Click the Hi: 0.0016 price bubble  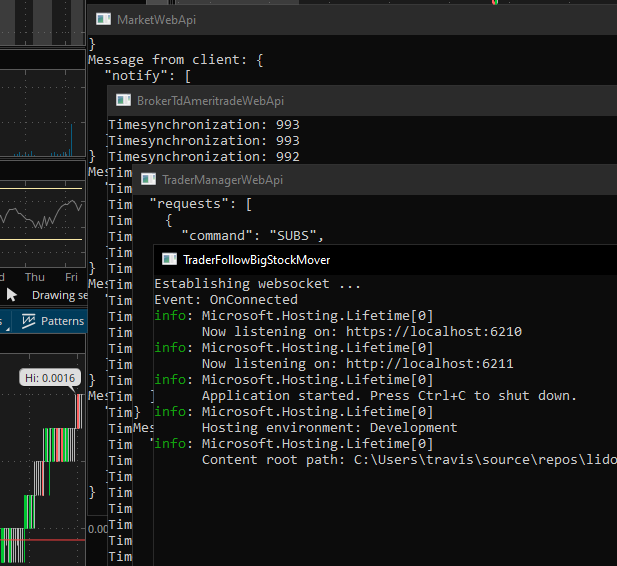[x=50, y=378]
